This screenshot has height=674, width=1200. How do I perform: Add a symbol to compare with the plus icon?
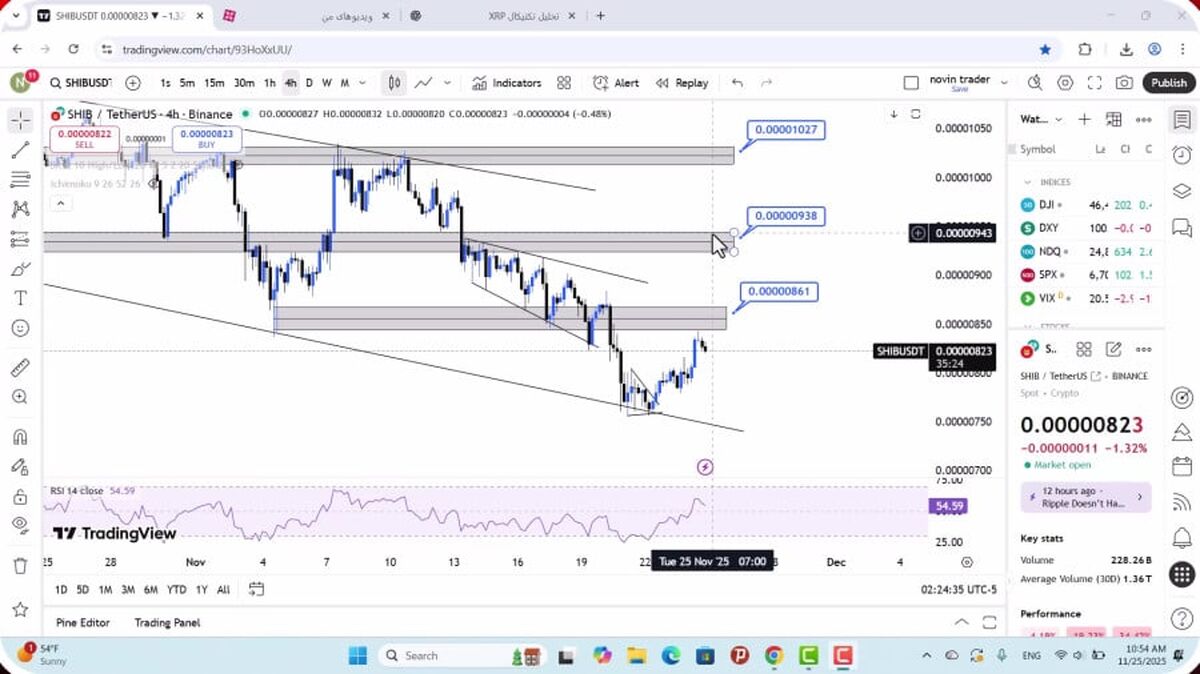133,83
